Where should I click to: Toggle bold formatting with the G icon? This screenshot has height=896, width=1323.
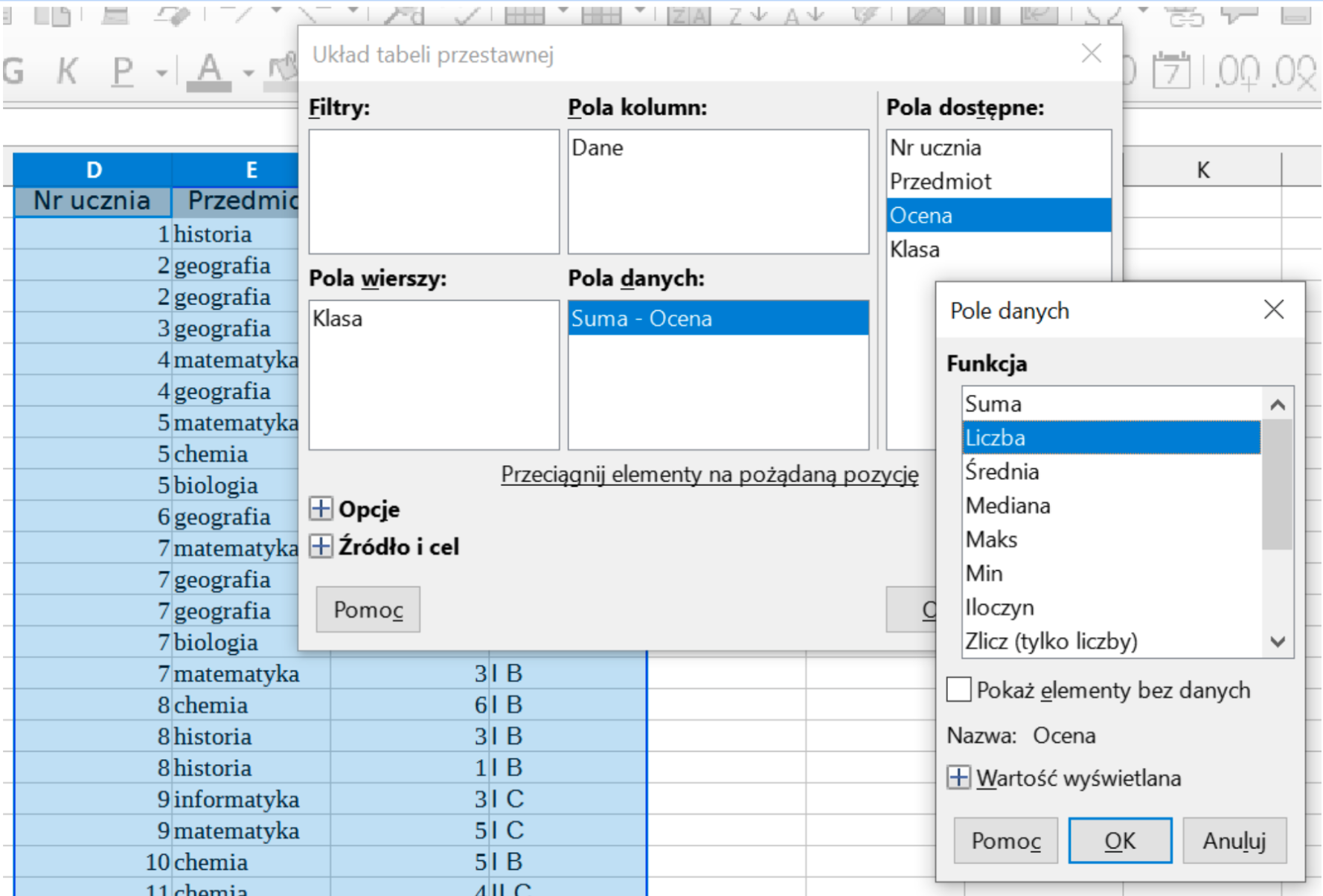pos(13,71)
